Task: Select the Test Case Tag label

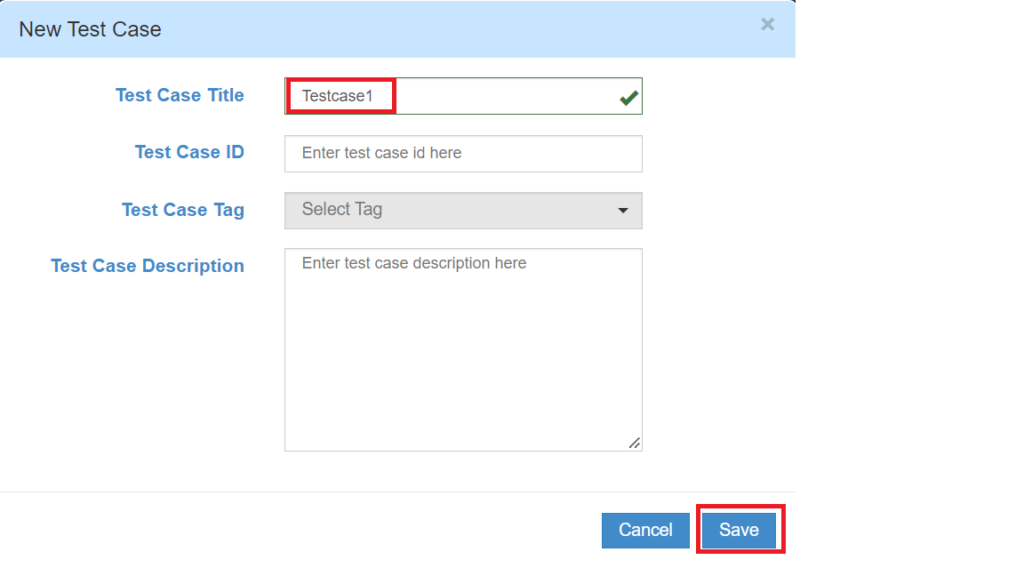Action: click(183, 209)
